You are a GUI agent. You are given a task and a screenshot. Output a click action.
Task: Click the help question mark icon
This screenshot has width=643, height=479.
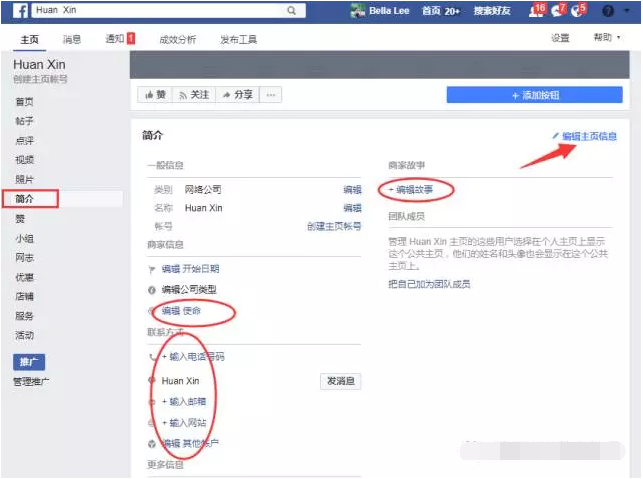click(x=608, y=11)
